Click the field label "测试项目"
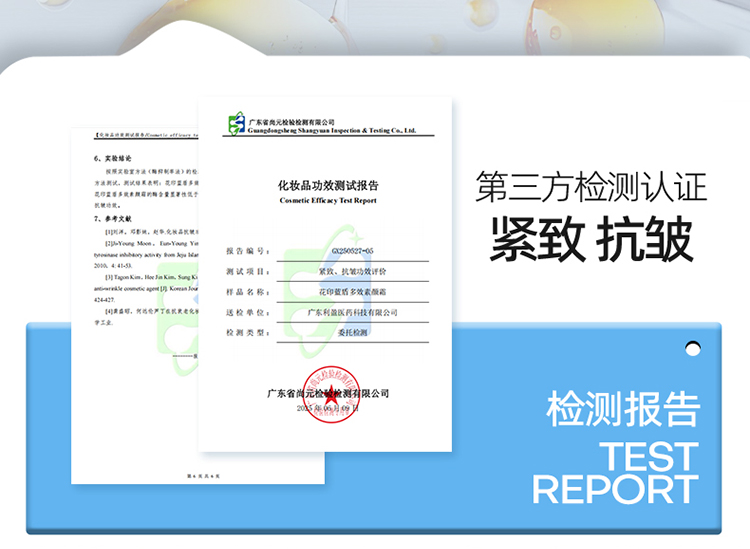The height and width of the screenshot is (549, 750). pos(246,272)
